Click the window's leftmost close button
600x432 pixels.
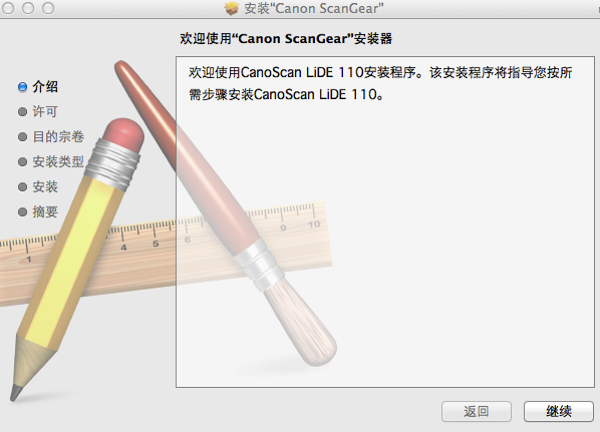tap(8, 8)
